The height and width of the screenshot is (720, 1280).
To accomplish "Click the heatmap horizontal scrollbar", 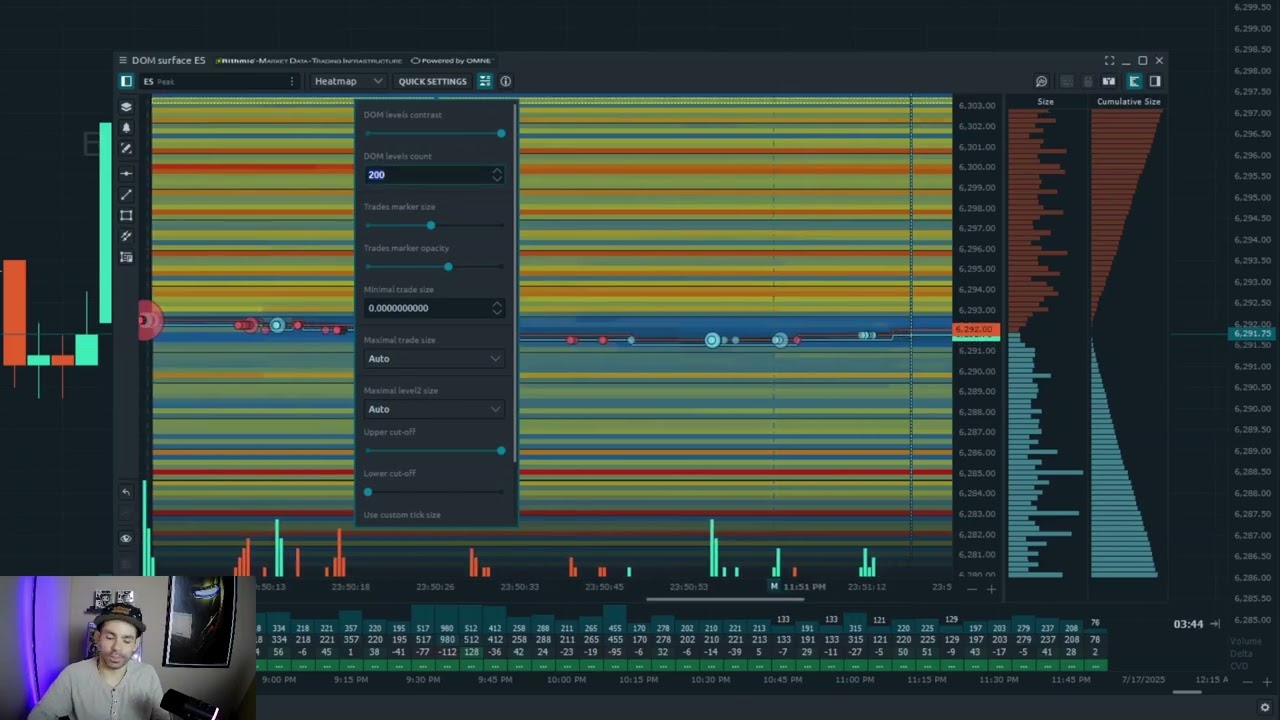I will click(725, 600).
